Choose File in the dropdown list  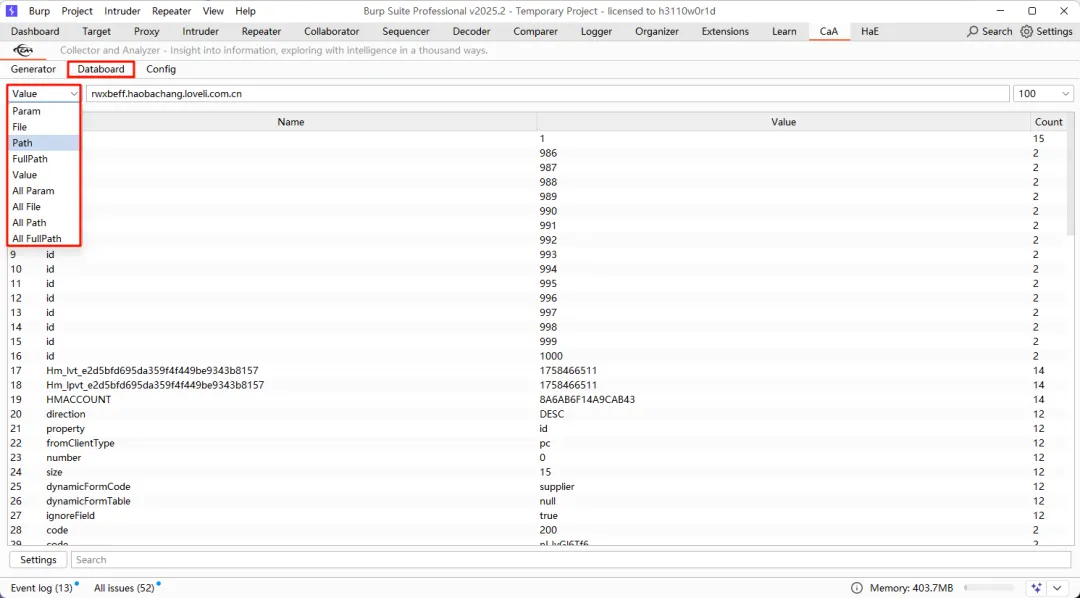44,127
